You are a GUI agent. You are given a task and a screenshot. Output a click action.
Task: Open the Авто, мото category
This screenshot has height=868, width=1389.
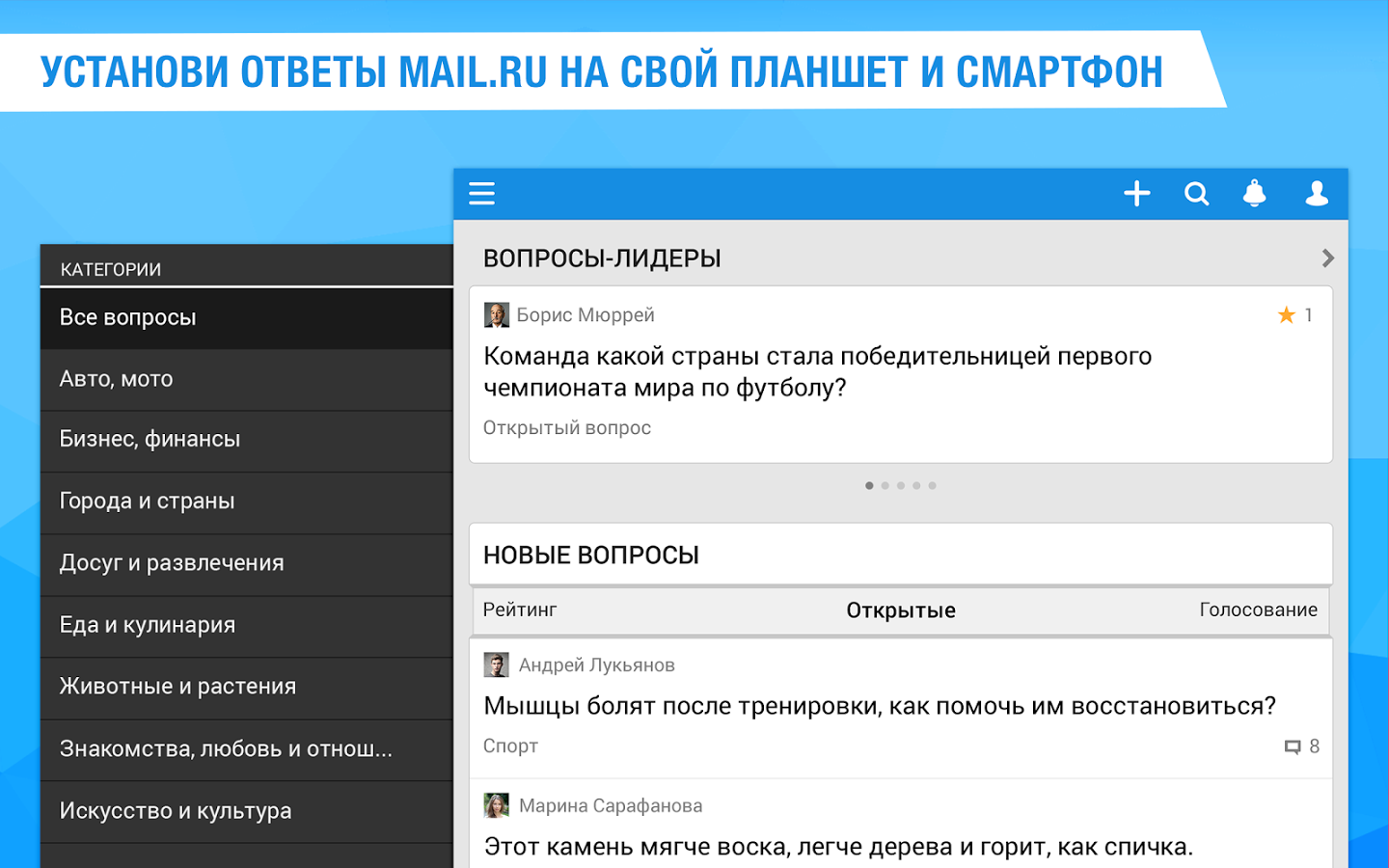[247, 380]
